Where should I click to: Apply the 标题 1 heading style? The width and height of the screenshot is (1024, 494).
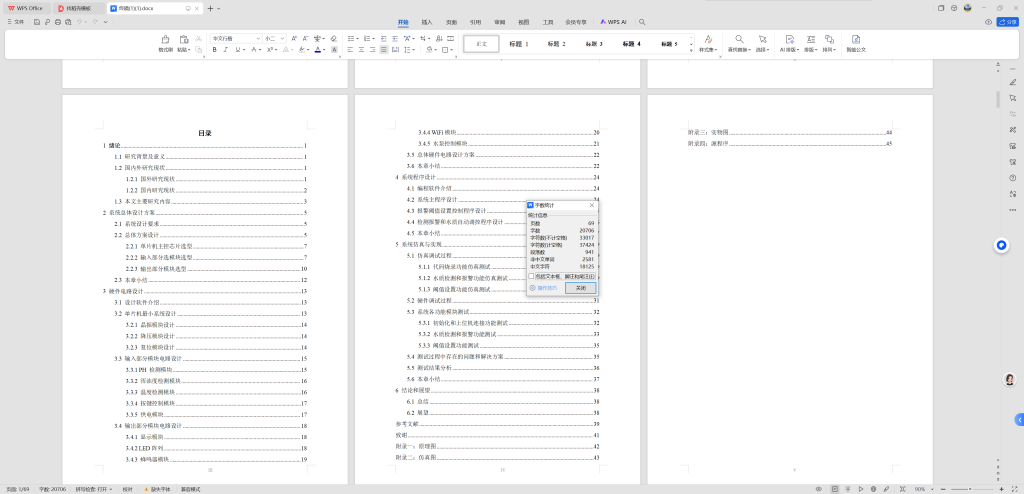(x=519, y=44)
